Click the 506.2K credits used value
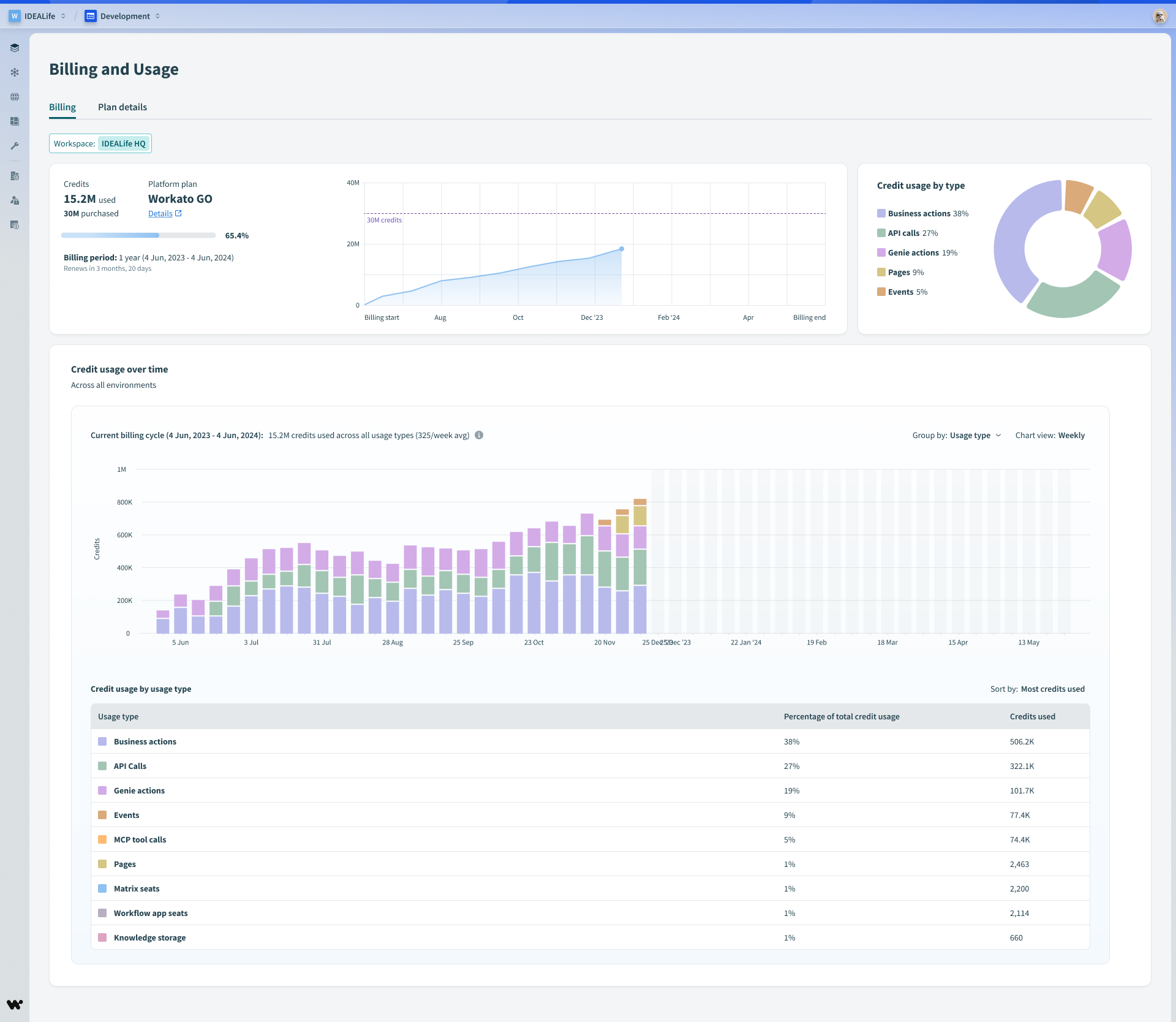This screenshot has height=1022, width=1176. click(x=1022, y=741)
